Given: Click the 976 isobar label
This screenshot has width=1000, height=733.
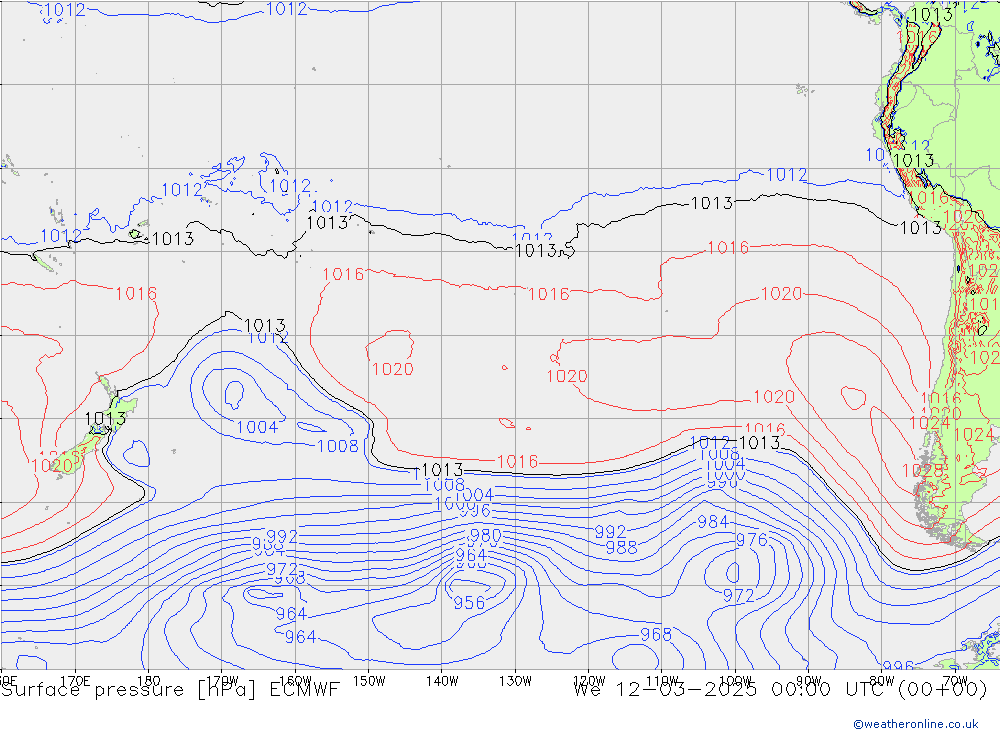Looking at the screenshot, I should [752, 540].
